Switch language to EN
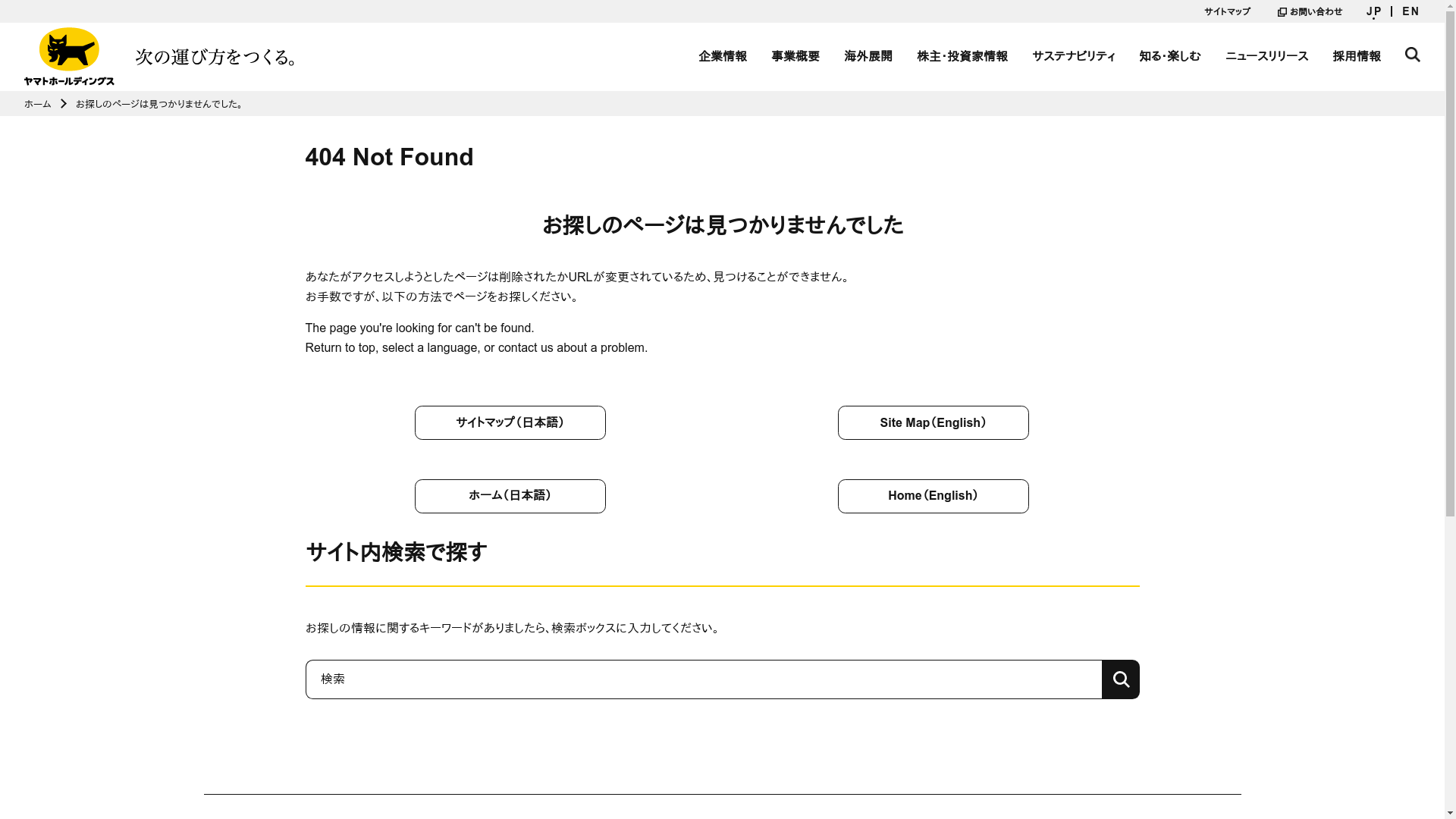 [x=1410, y=11]
